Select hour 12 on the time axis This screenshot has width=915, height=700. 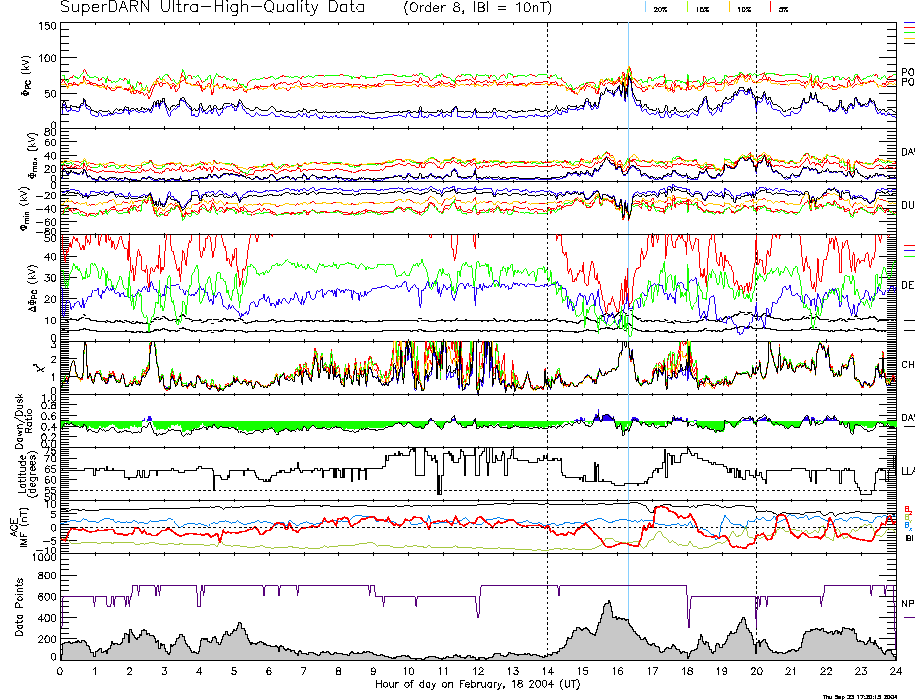tap(478, 672)
